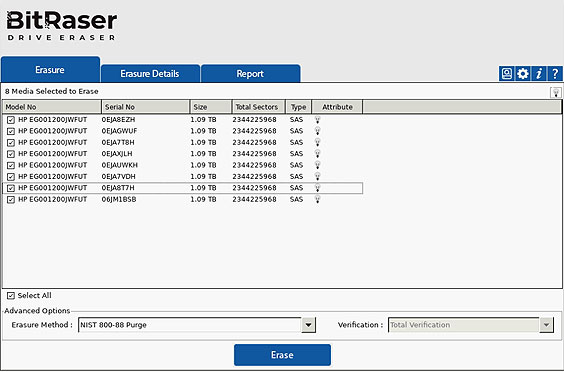Click attribute bulb icon for serial 0EJA8EZH
564x372 pixels.
317,120
